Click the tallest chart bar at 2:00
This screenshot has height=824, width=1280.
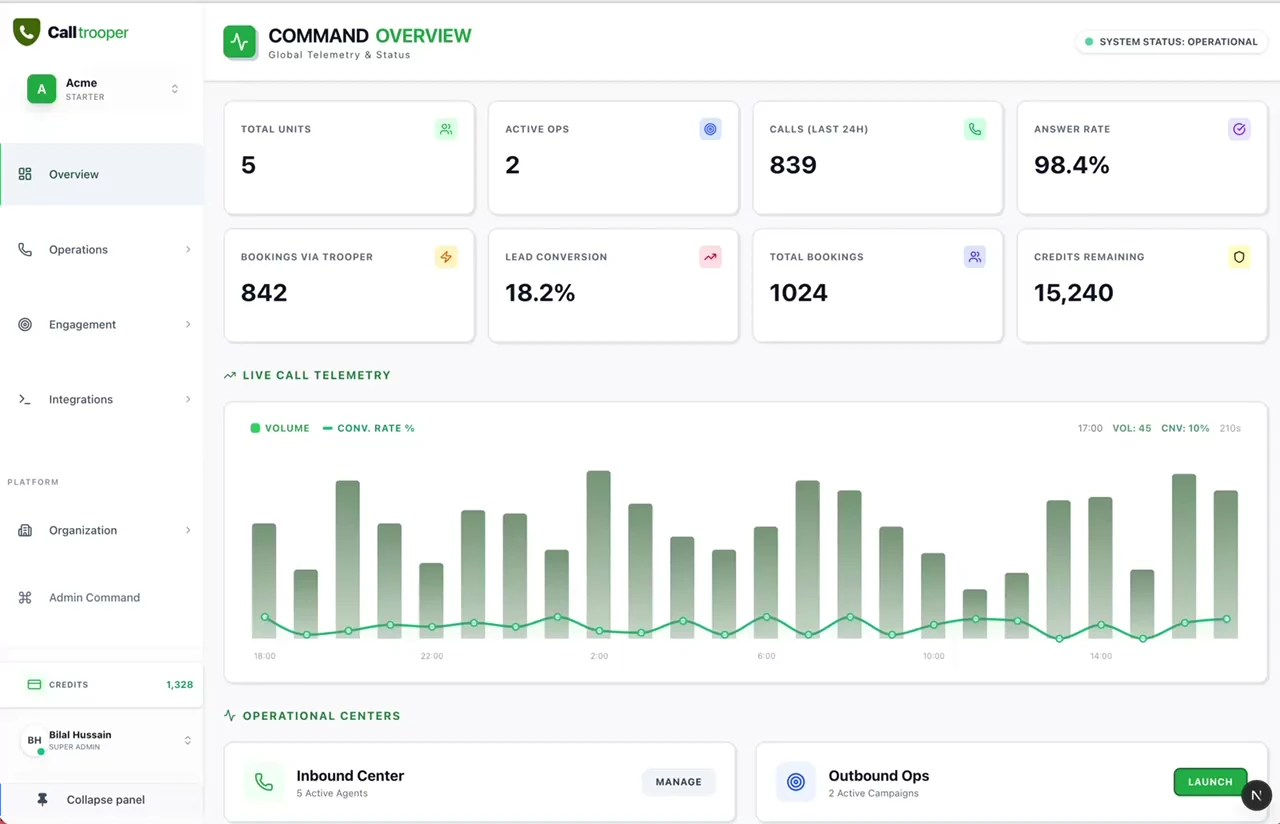pyautogui.click(x=598, y=554)
